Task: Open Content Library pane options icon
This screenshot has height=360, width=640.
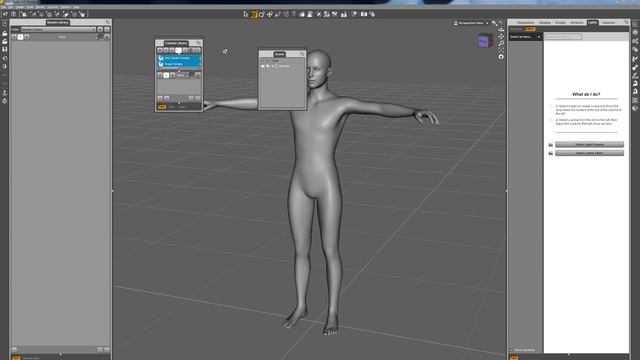Action: (x=199, y=43)
